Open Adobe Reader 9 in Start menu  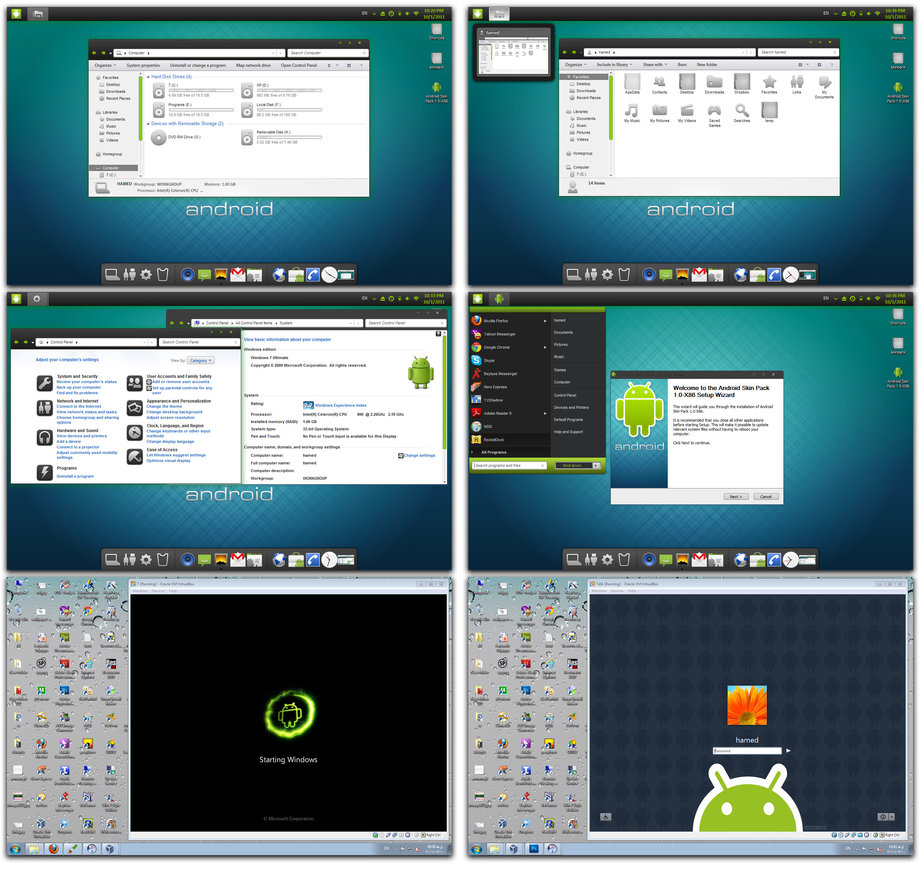point(497,412)
